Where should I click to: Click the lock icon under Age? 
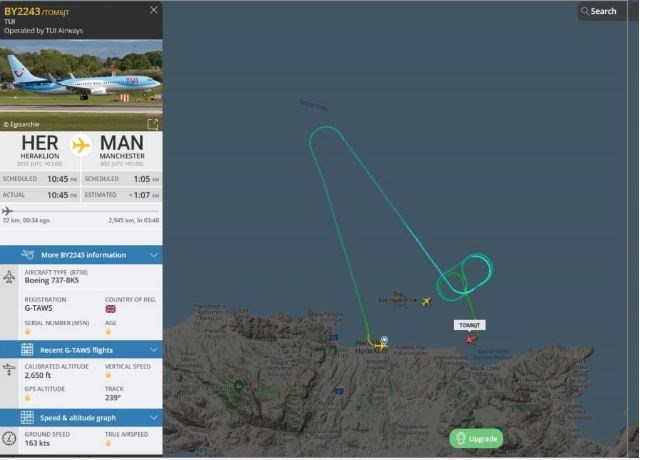click(x=108, y=332)
